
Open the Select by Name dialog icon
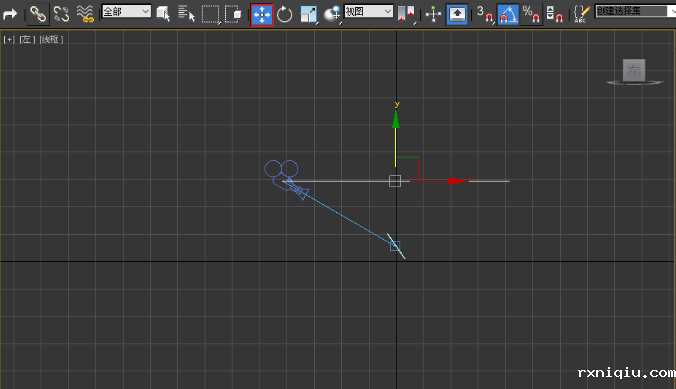click(186, 14)
